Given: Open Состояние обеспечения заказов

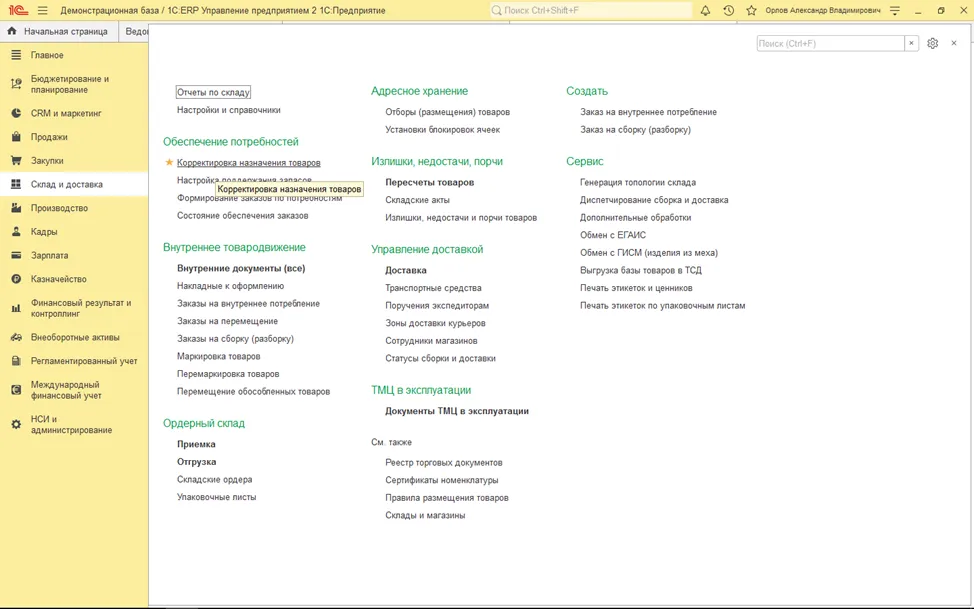Looking at the screenshot, I should (242, 216).
